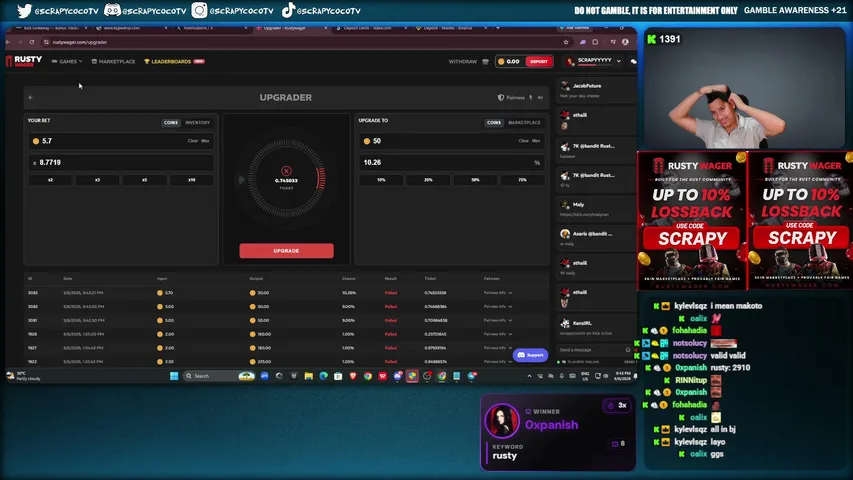
Task: Switch to Marketplace tab under Upgrade To
Action: (524, 122)
